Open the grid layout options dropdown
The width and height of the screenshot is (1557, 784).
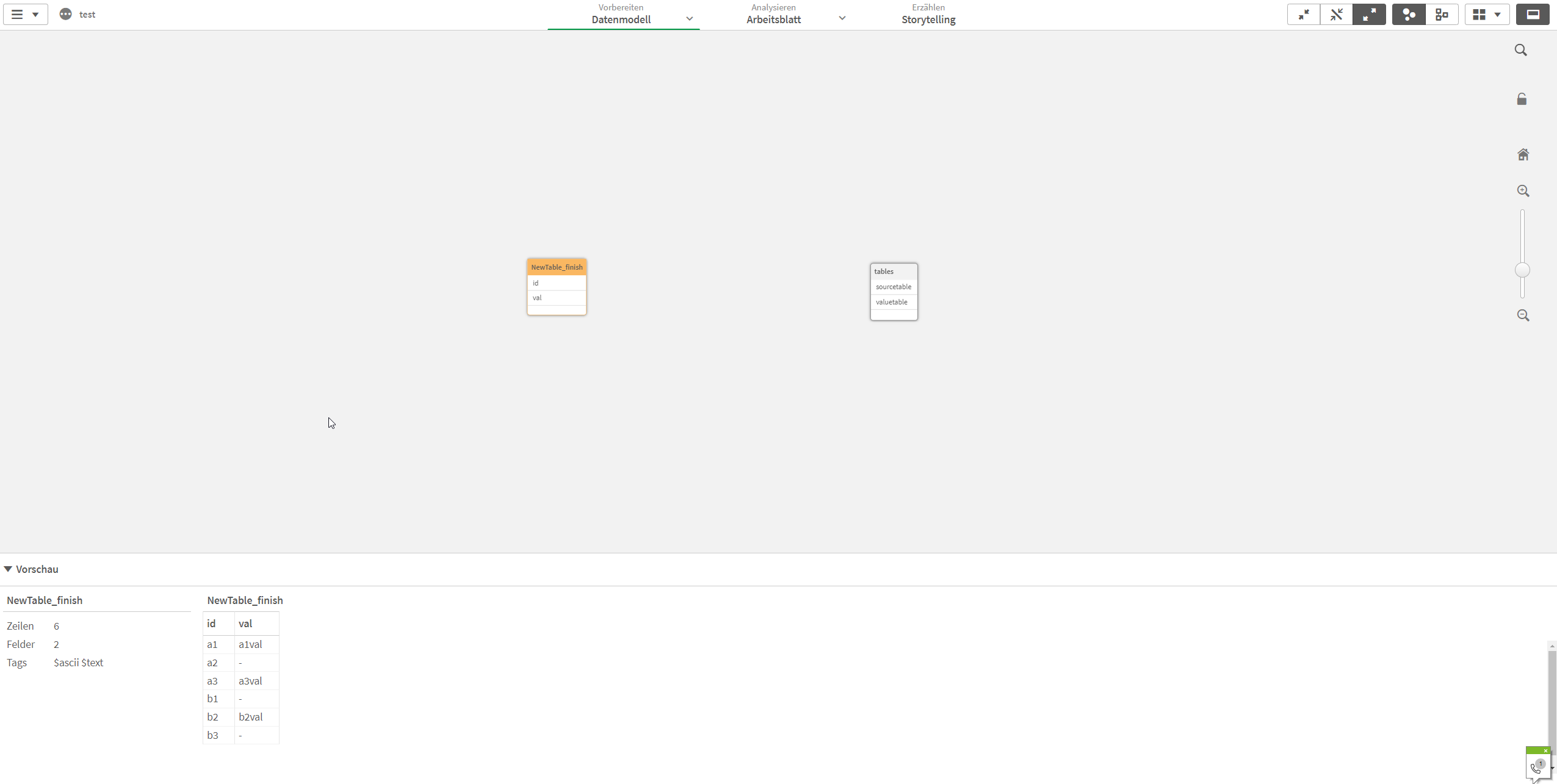1487,15
